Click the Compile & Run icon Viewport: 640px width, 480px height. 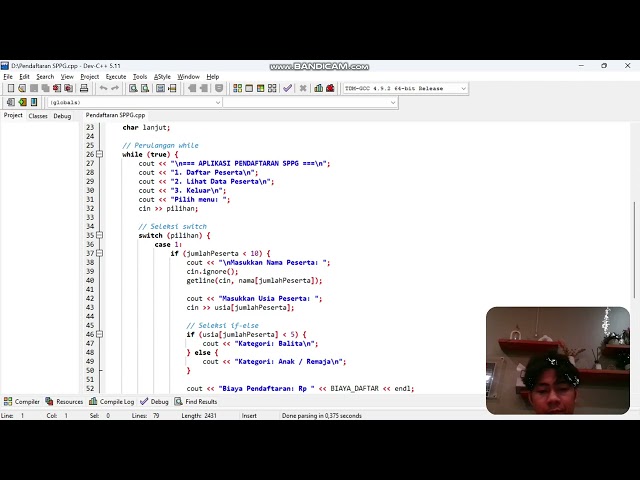(260, 88)
